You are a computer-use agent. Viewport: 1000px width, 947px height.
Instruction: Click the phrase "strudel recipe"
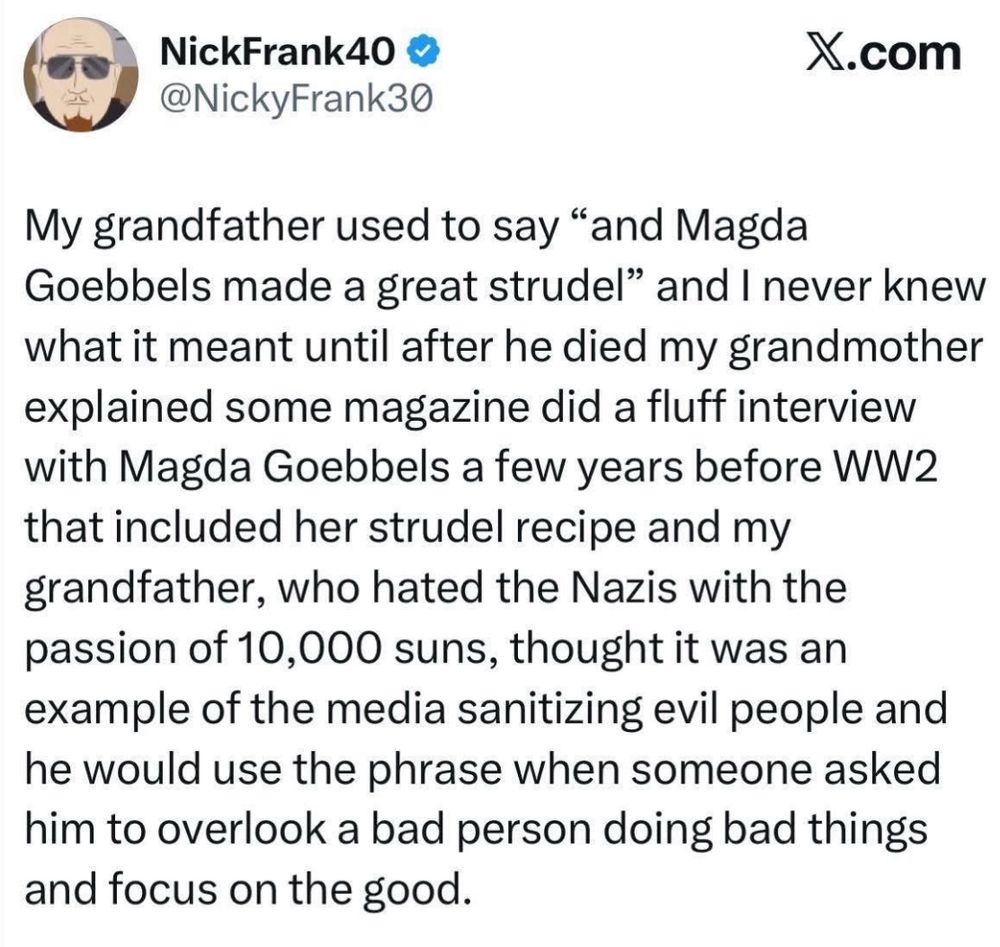502,529
